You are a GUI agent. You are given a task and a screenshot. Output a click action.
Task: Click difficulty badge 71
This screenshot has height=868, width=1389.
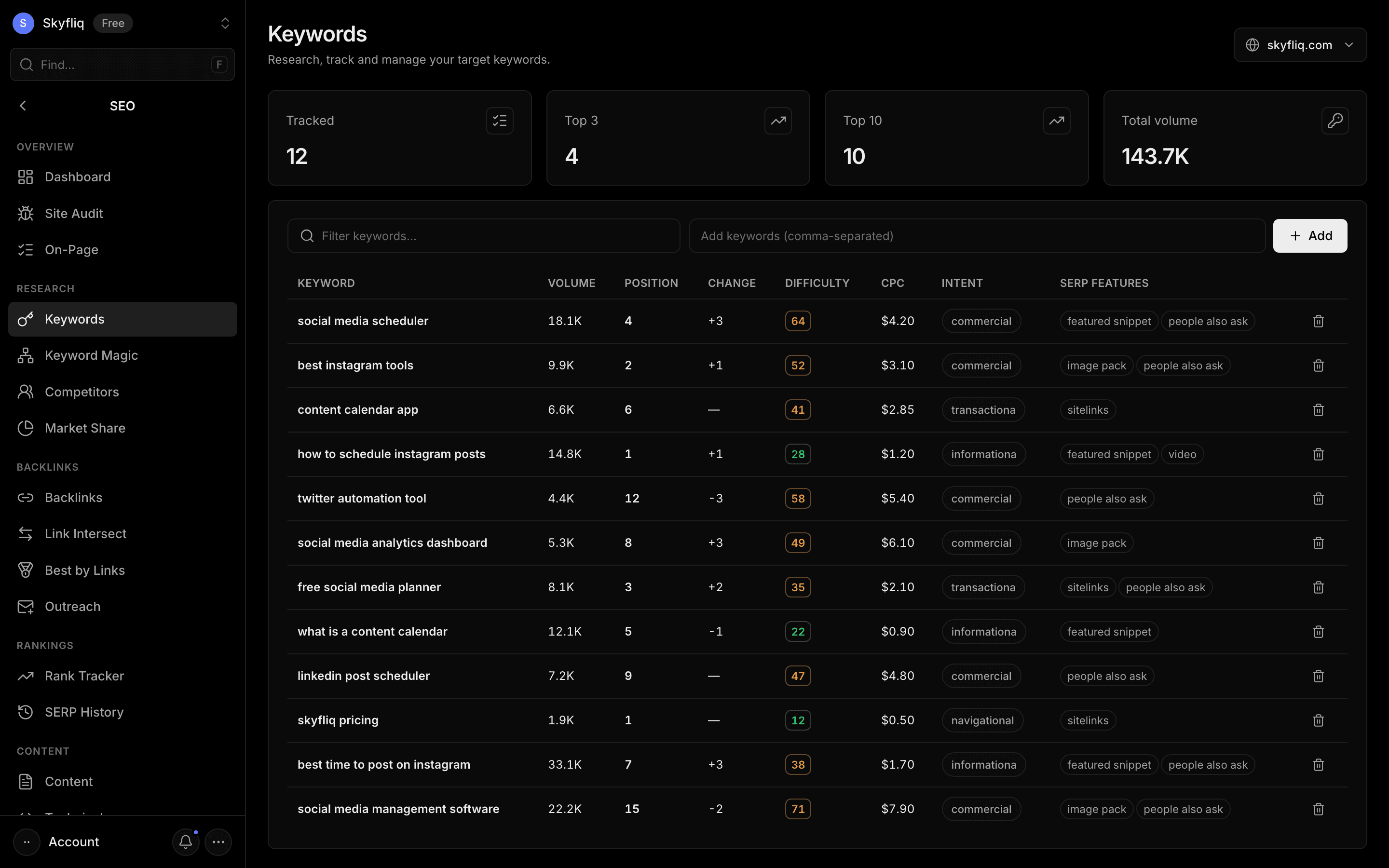798,809
